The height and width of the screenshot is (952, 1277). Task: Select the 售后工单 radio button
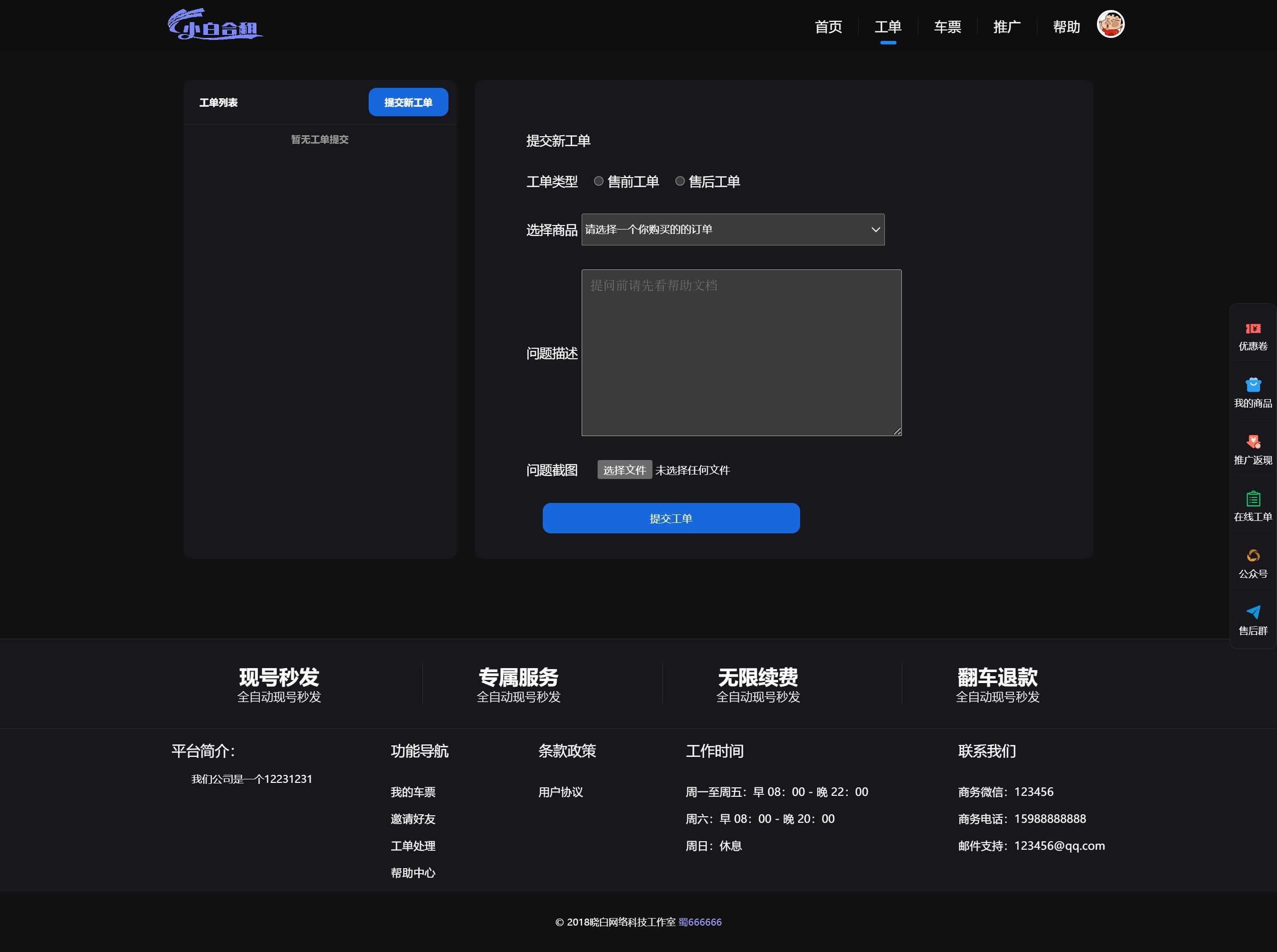pos(680,182)
